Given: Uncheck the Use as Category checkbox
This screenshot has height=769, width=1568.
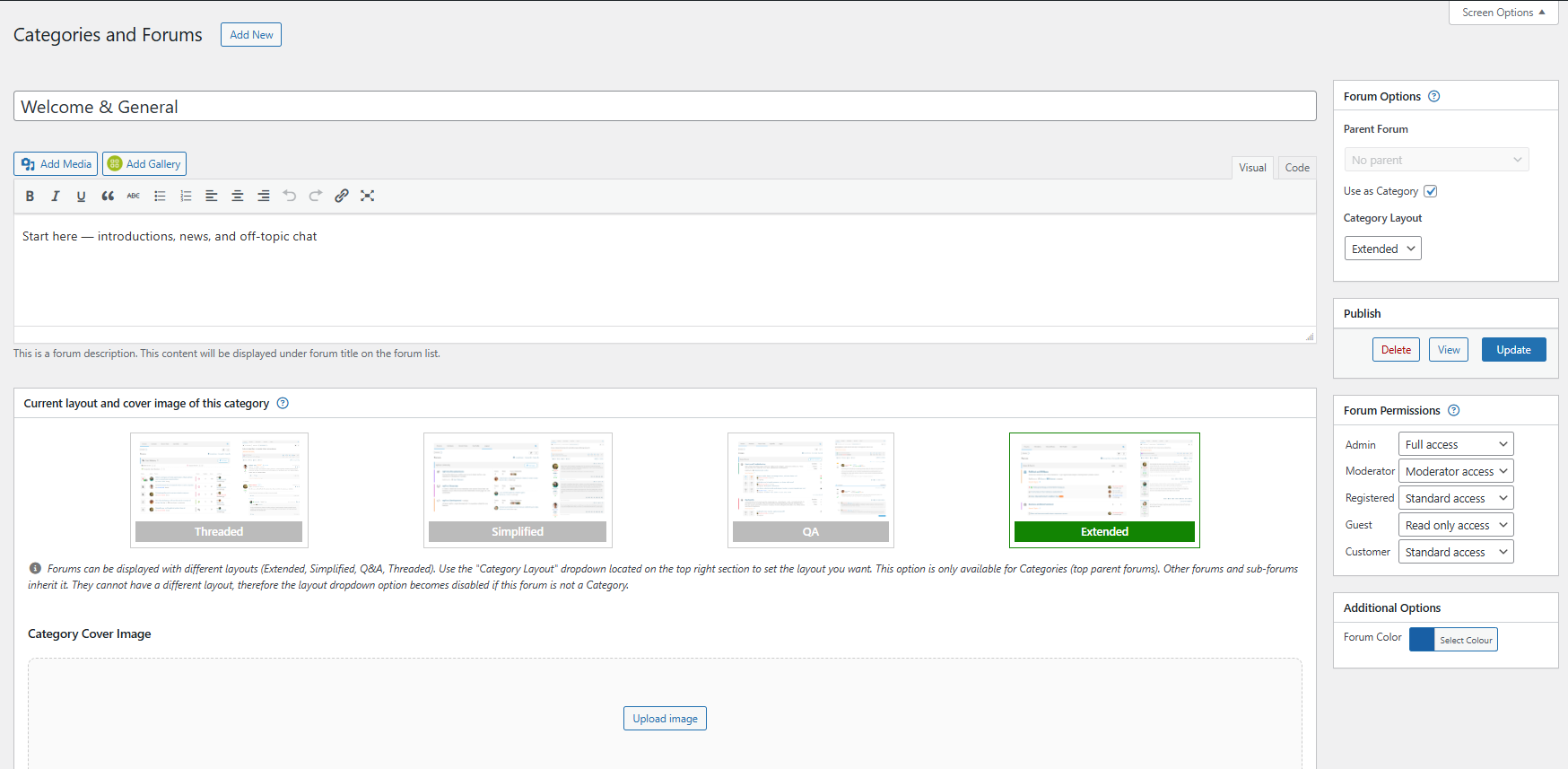Looking at the screenshot, I should [x=1431, y=191].
